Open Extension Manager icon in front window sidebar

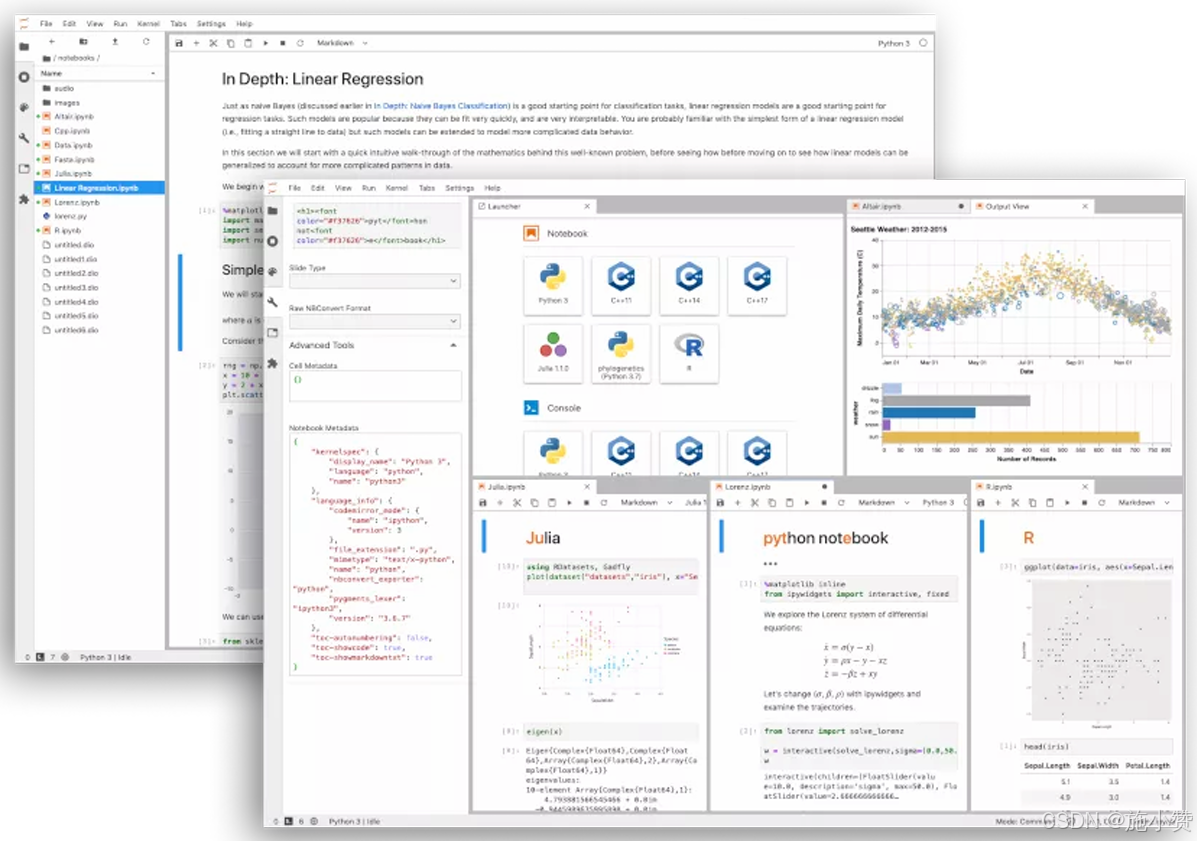[273, 363]
